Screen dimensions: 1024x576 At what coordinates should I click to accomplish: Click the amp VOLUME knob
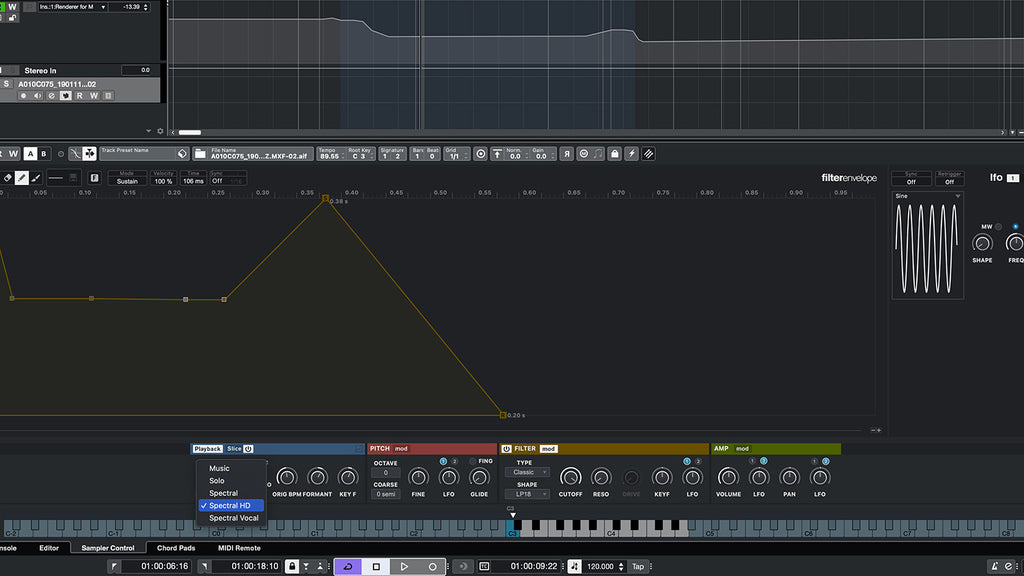pos(728,477)
